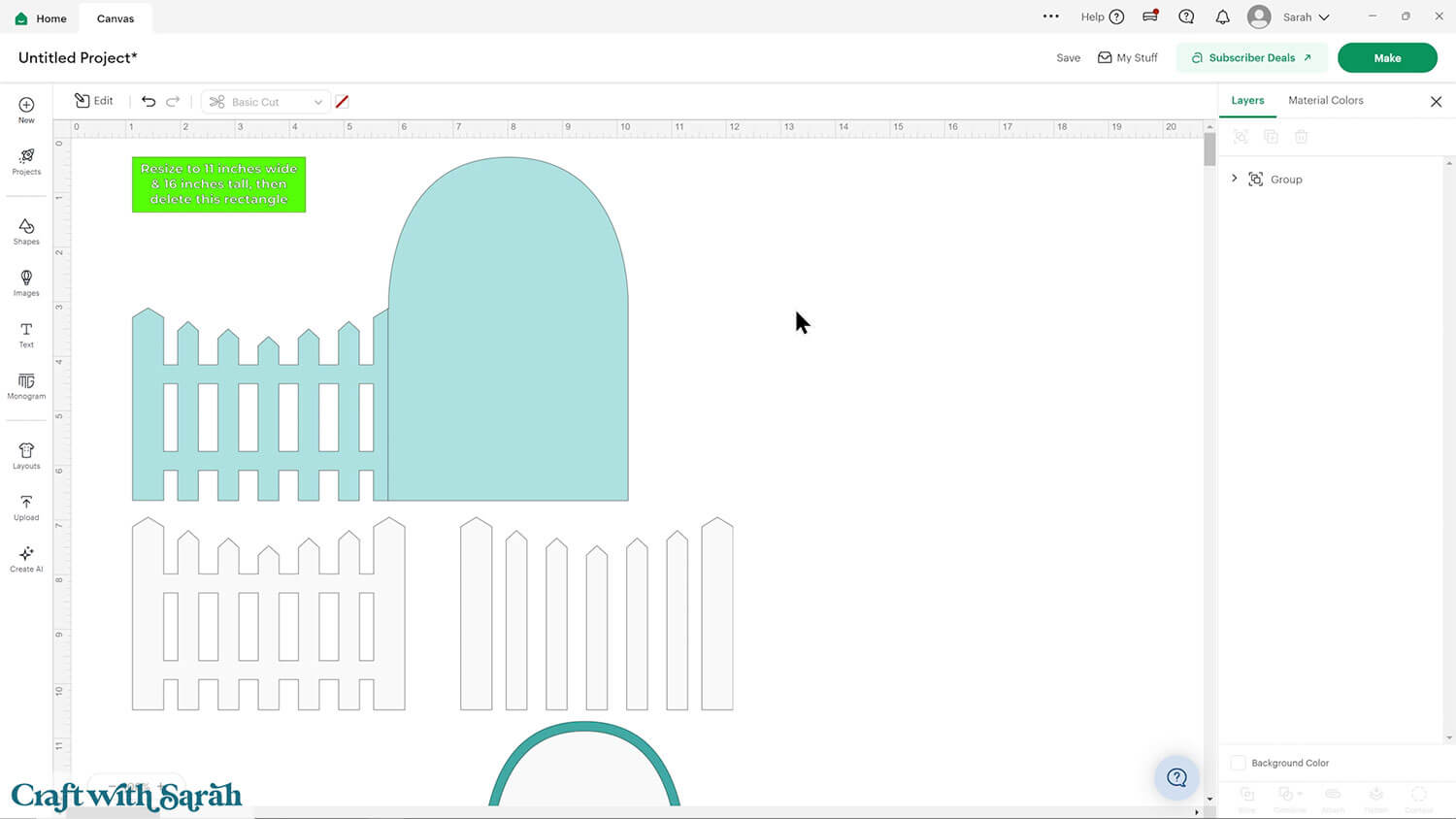Image resolution: width=1456 pixels, height=819 pixels.
Task: Switch to the Material Colors tab
Action: click(x=1325, y=101)
